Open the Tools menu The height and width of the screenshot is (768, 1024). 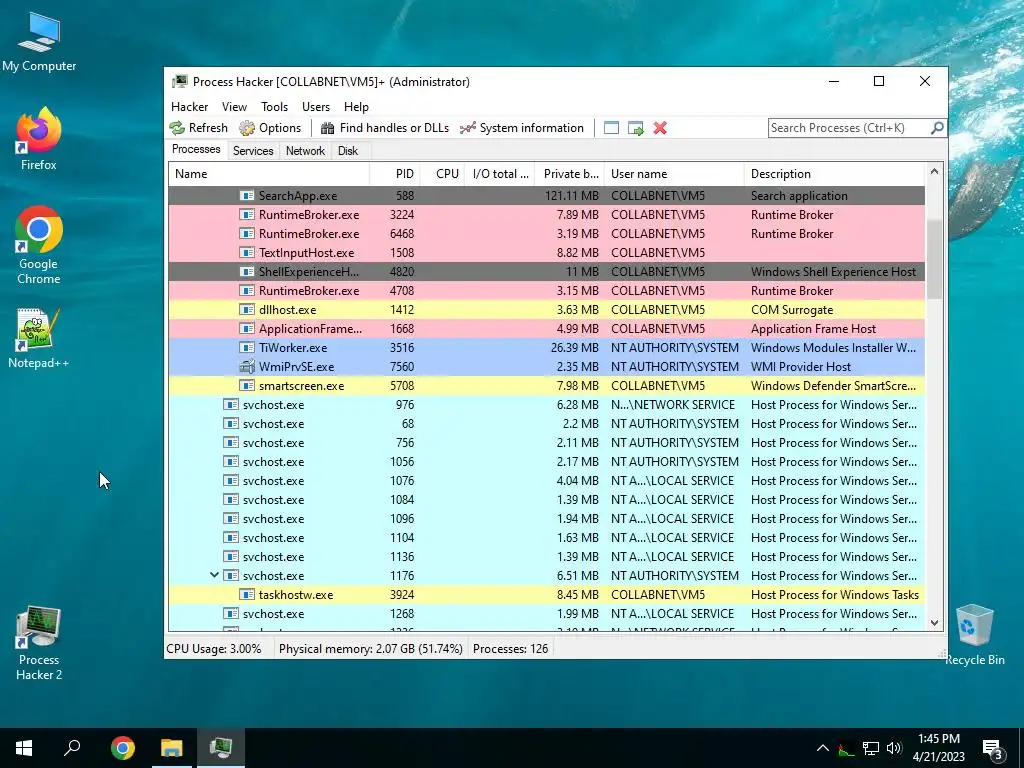point(274,106)
